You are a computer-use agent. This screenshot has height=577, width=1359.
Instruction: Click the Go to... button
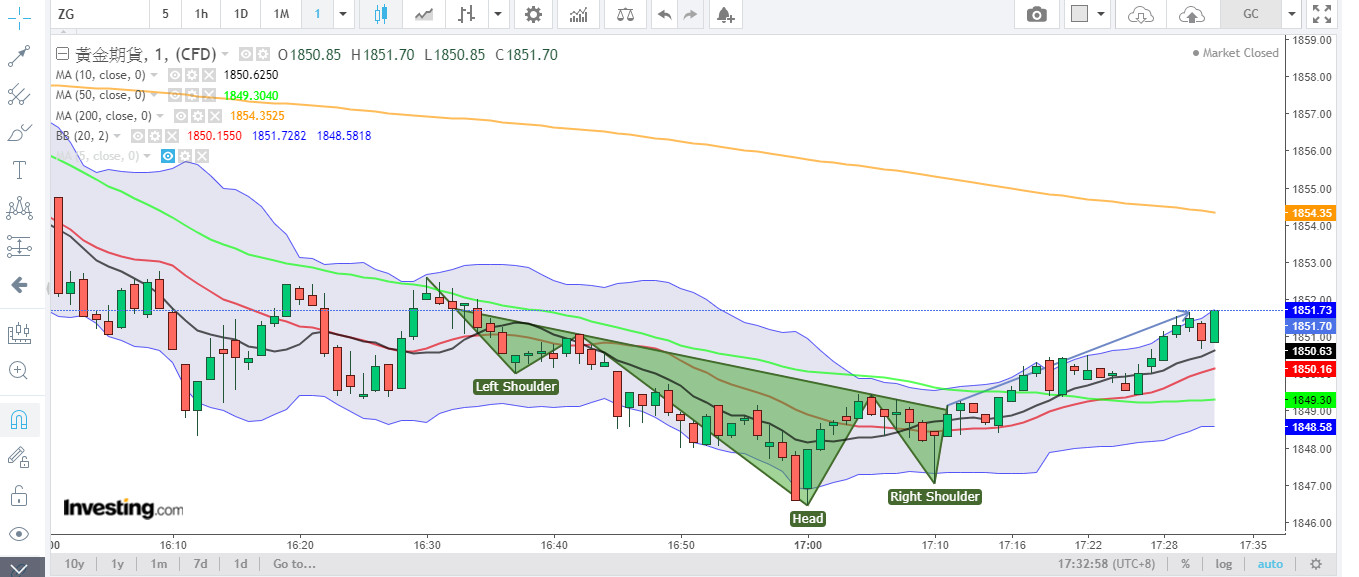click(294, 564)
